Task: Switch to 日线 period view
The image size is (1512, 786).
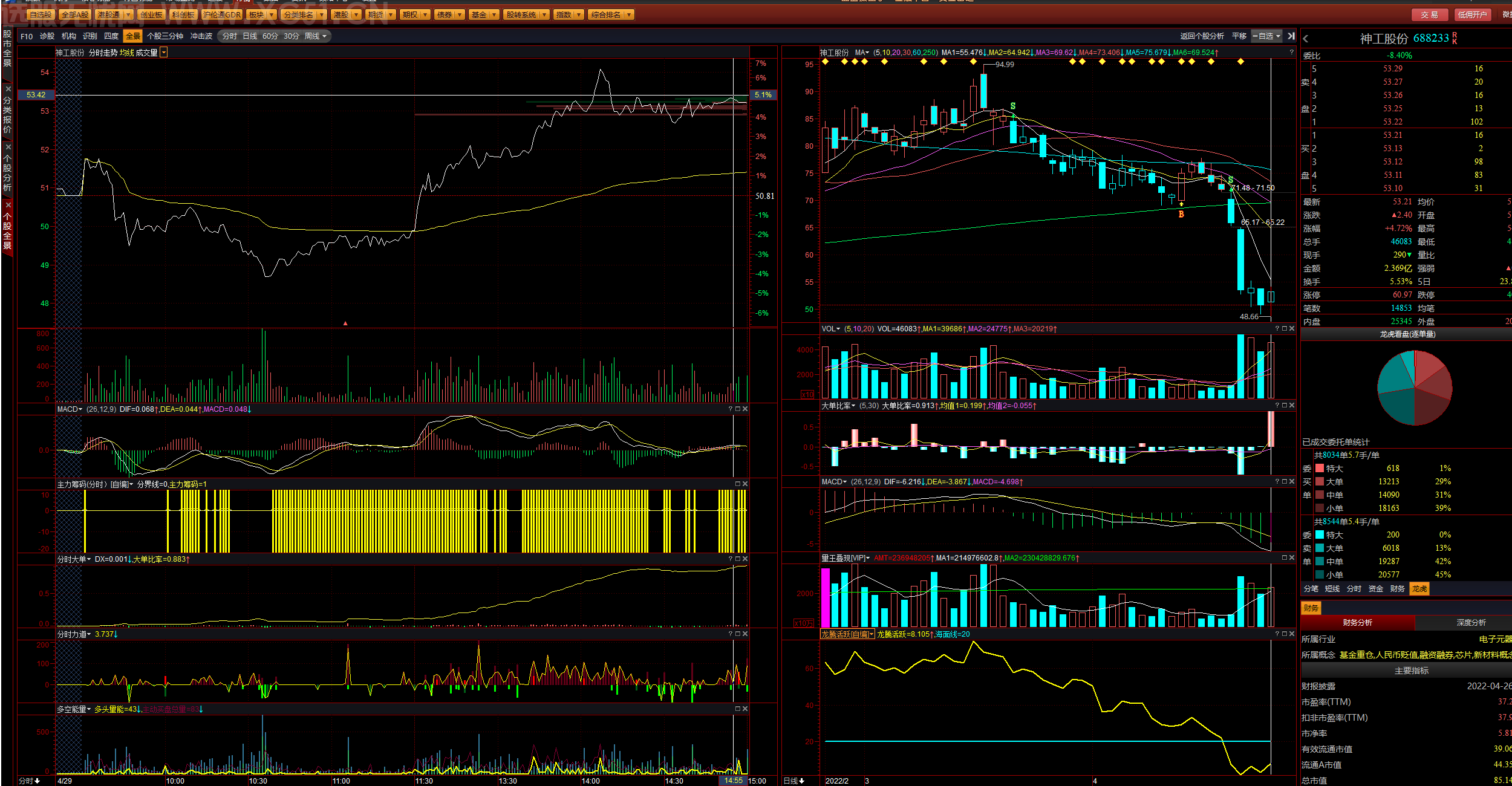Action: click(x=250, y=36)
